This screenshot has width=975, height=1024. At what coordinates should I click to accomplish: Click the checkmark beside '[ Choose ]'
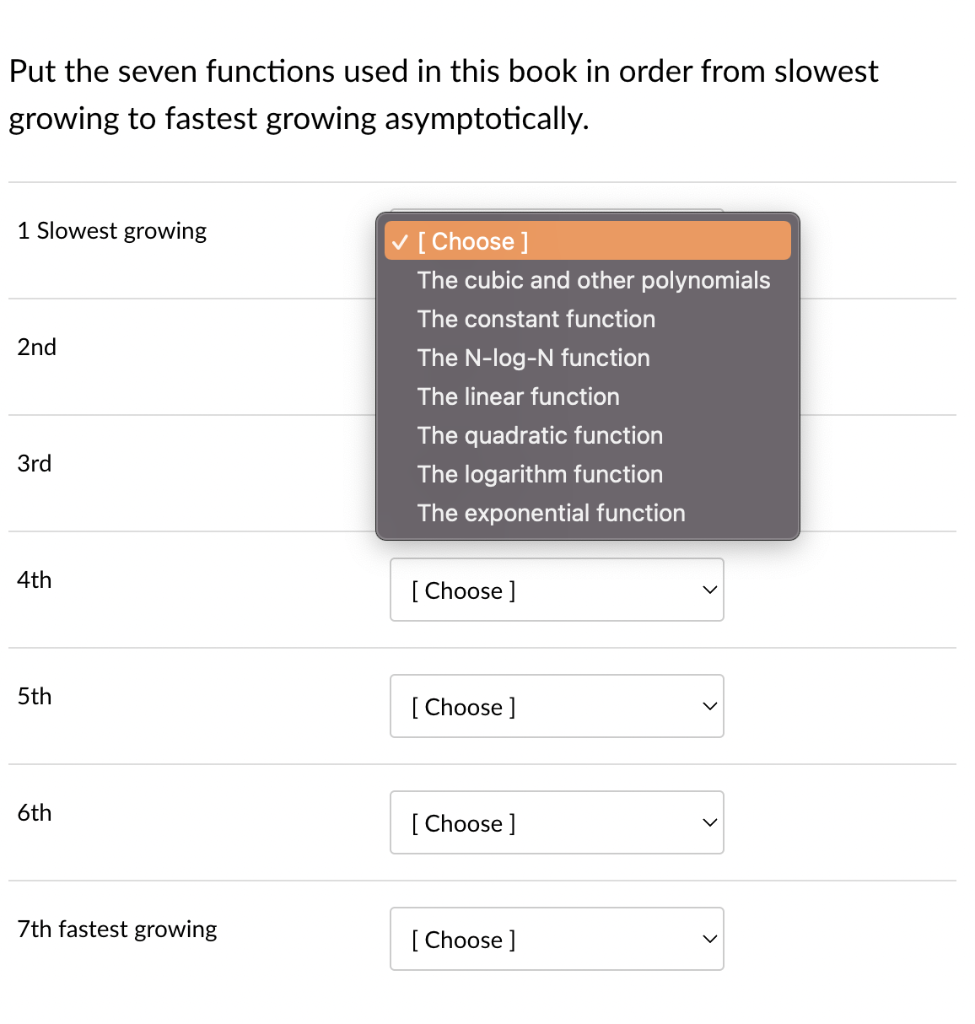(x=400, y=241)
